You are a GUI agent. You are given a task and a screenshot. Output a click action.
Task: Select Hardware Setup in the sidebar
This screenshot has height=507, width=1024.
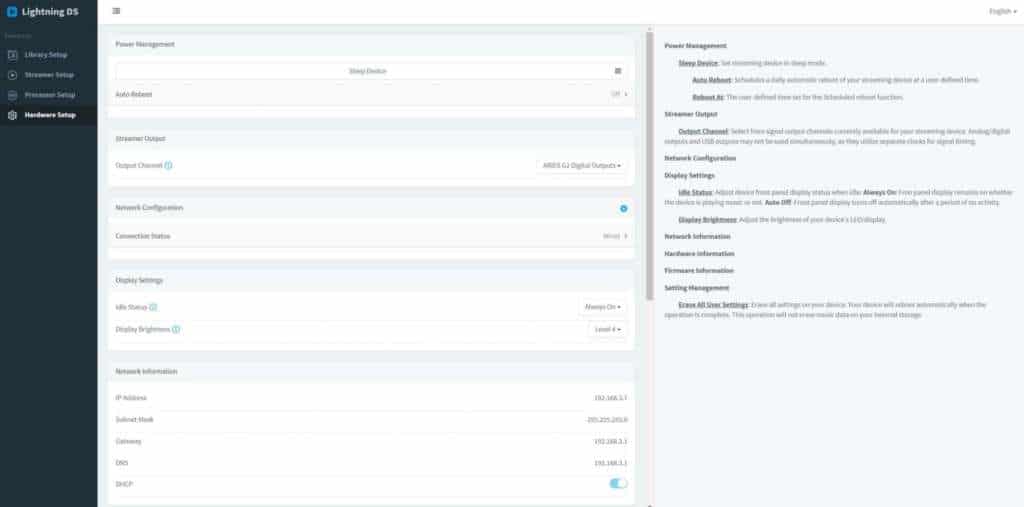[x=48, y=115]
